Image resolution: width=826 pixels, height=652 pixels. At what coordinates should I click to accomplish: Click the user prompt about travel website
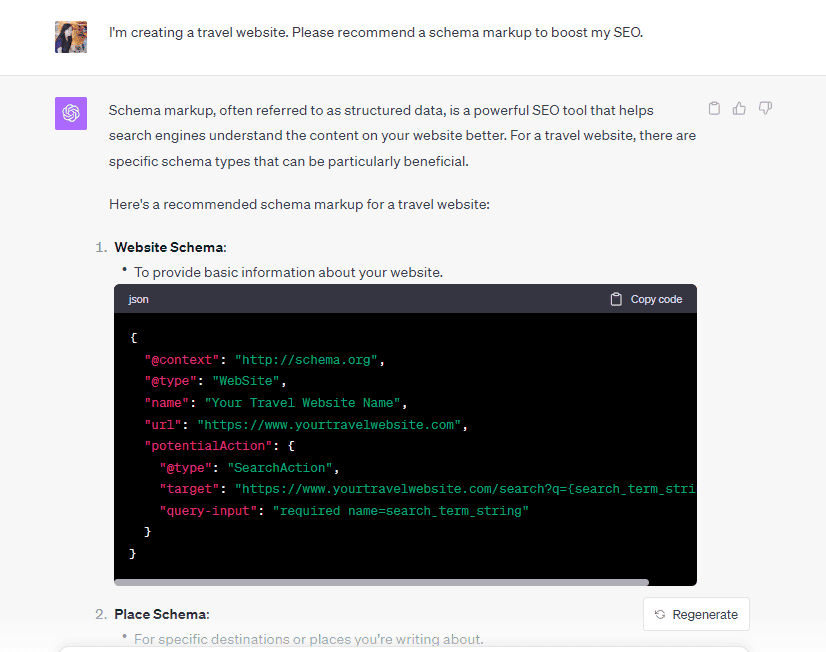click(x=376, y=33)
